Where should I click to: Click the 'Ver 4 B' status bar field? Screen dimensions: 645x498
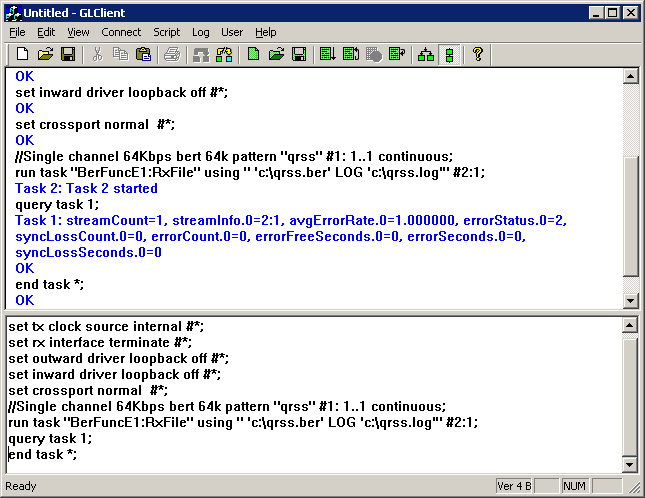(514, 486)
